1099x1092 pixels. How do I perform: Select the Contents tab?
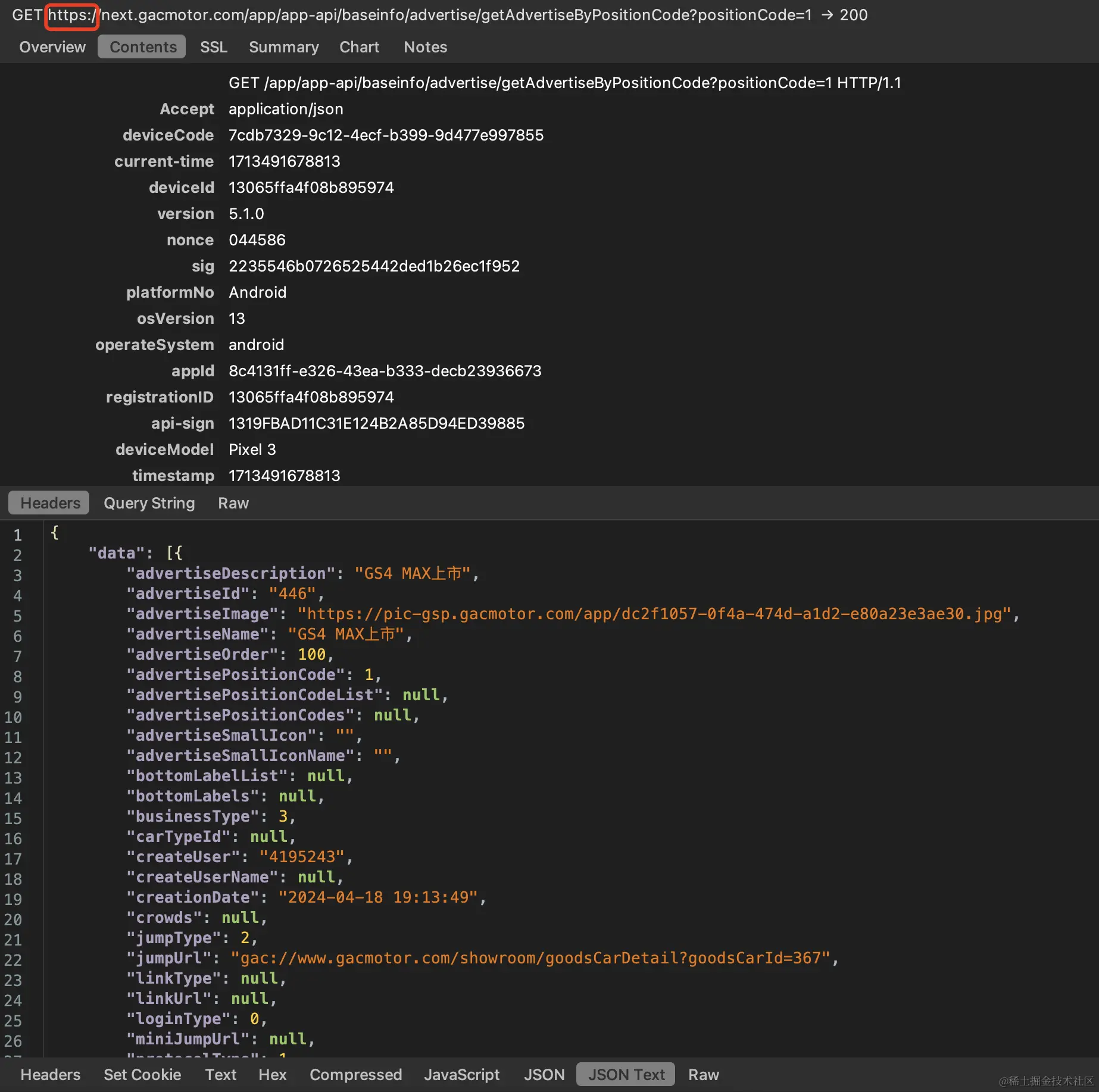[x=143, y=47]
